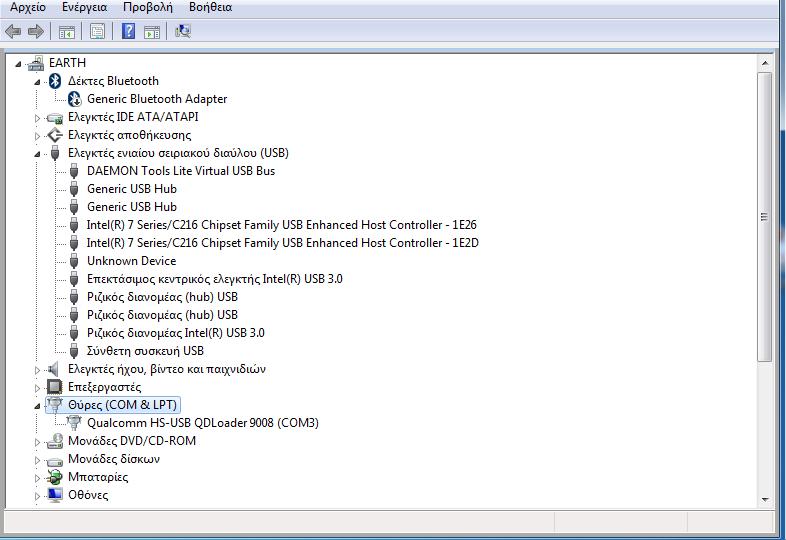
Task: Open Properties from the toolbar icon
Action: click(x=97, y=31)
